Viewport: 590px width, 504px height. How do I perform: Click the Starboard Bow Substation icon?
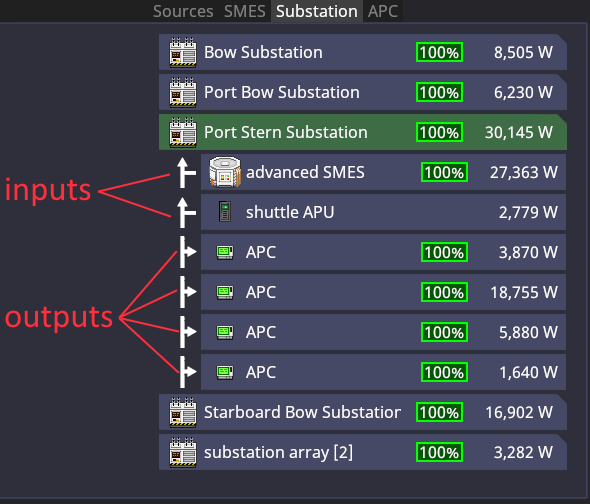tap(183, 412)
